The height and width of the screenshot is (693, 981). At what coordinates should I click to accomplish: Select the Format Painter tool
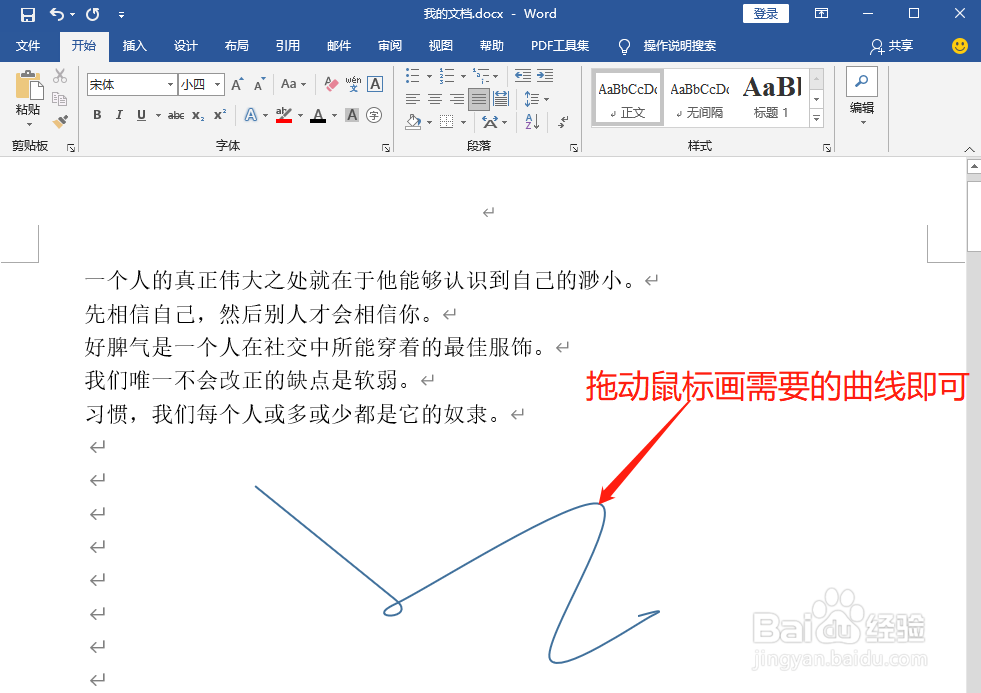[x=58, y=121]
